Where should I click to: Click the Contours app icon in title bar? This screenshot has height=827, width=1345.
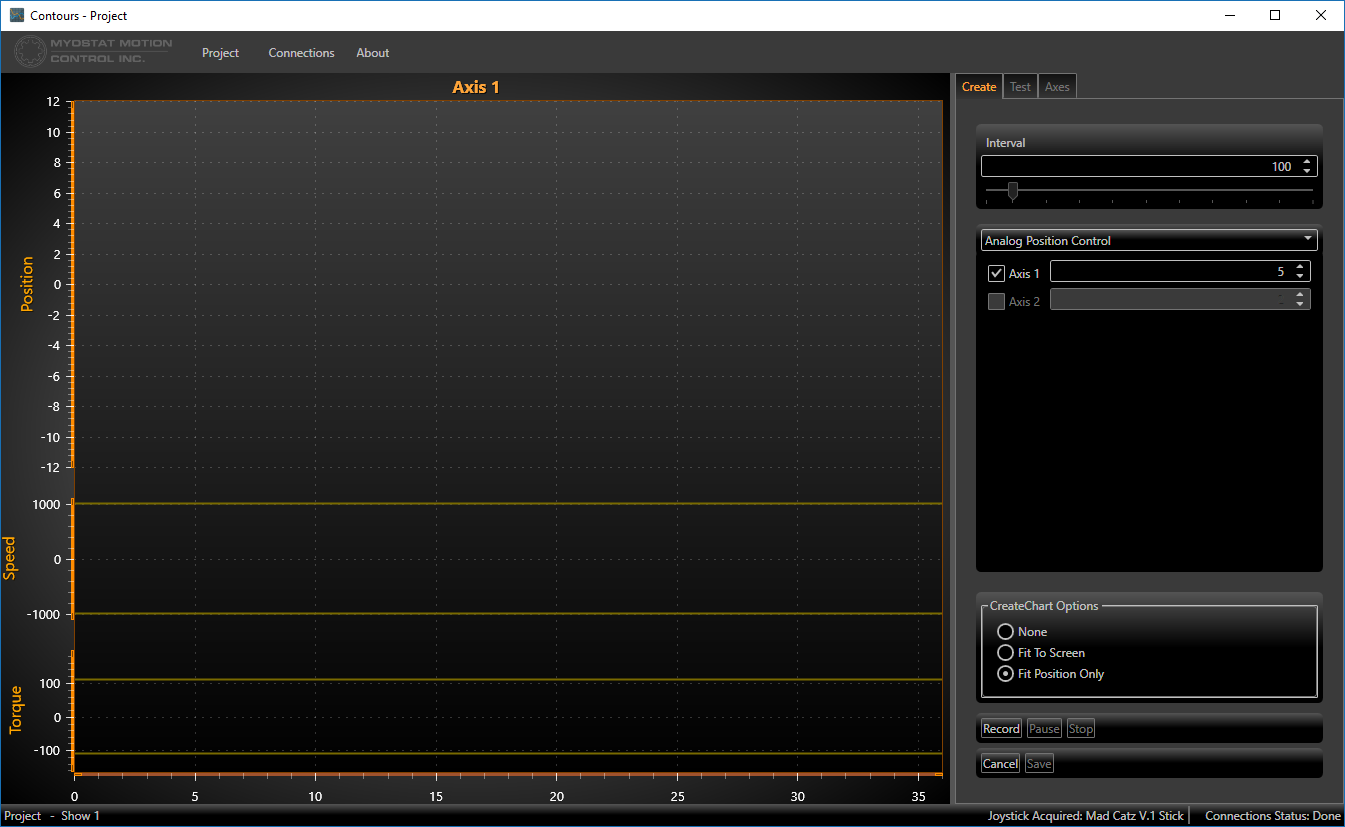pos(16,15)
